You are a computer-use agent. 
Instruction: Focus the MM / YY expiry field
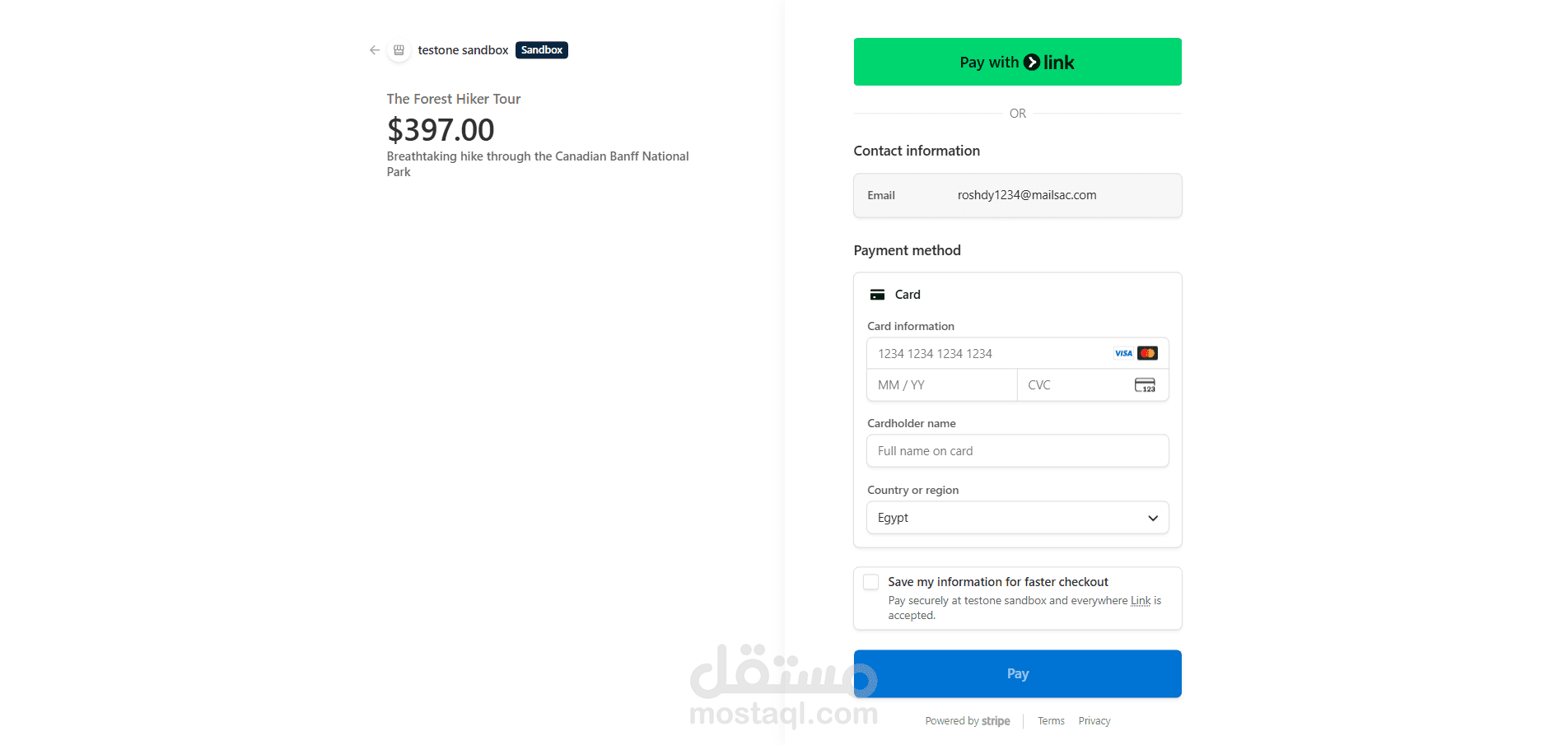[942, 385]
